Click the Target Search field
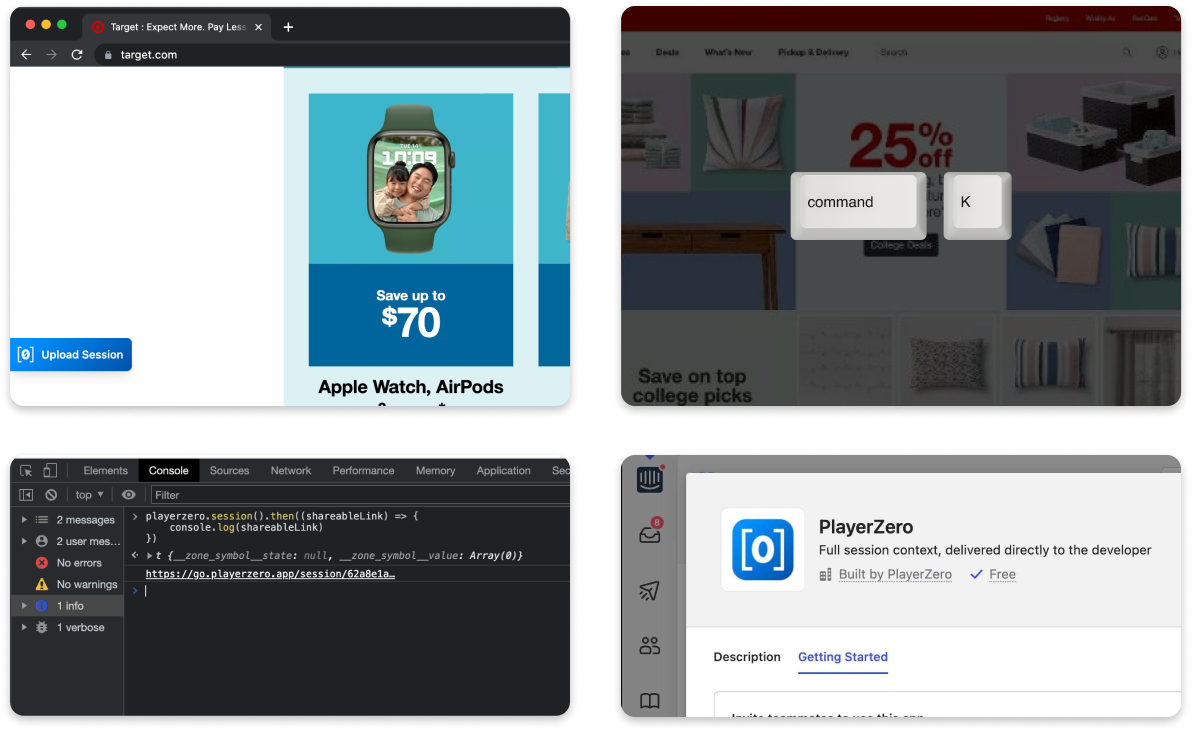 1003,52
